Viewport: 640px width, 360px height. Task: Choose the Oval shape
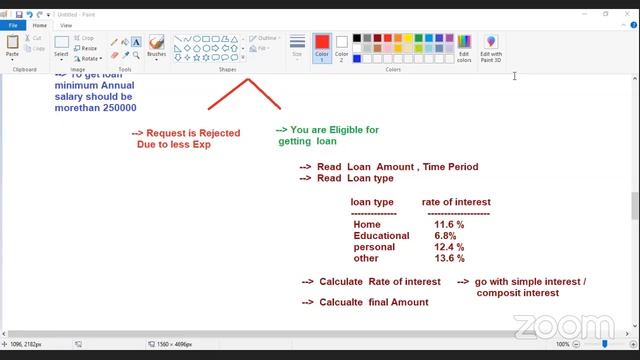[197, 39]
